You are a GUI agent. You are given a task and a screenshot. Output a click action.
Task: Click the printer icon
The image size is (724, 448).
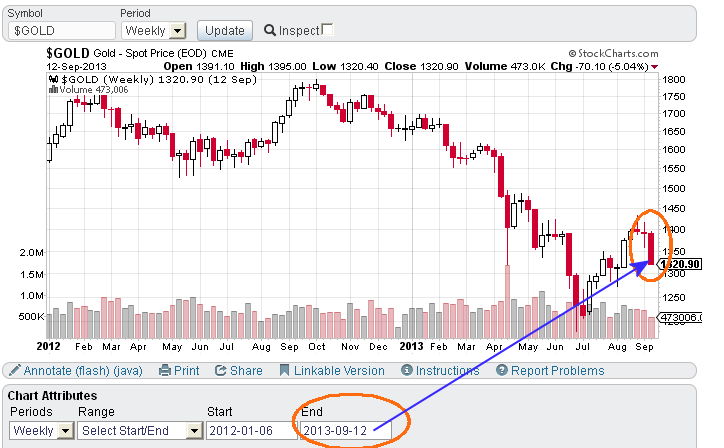(x=165, y=370)
